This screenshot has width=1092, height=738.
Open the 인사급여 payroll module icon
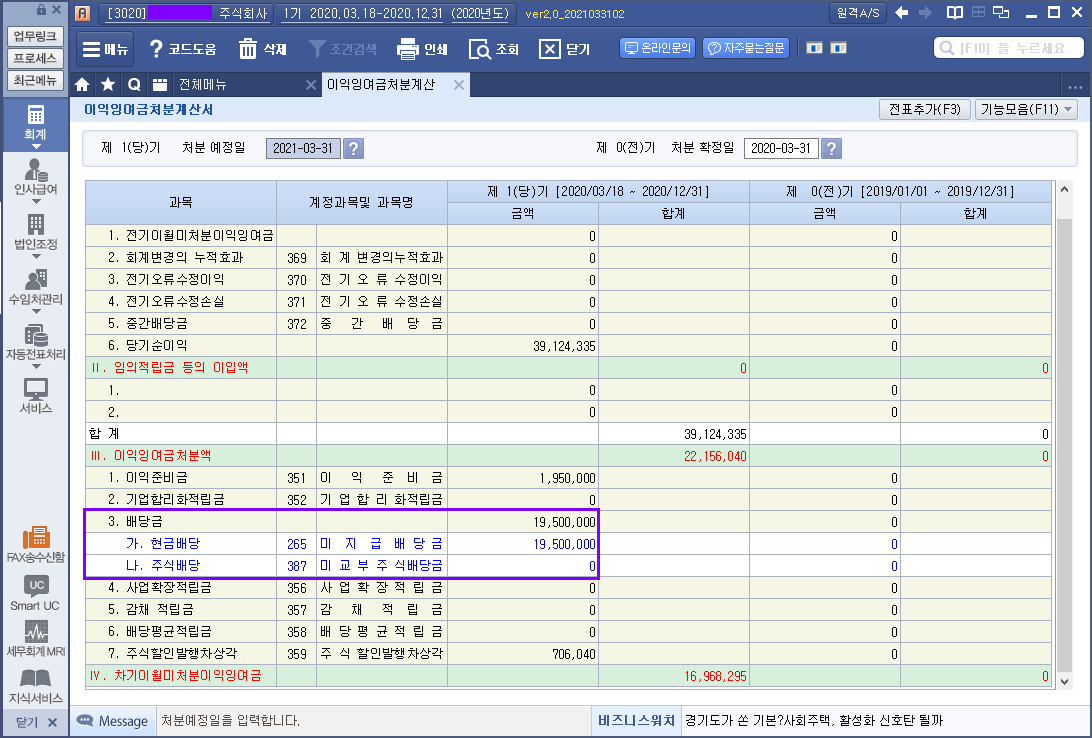tap(35, 173)
